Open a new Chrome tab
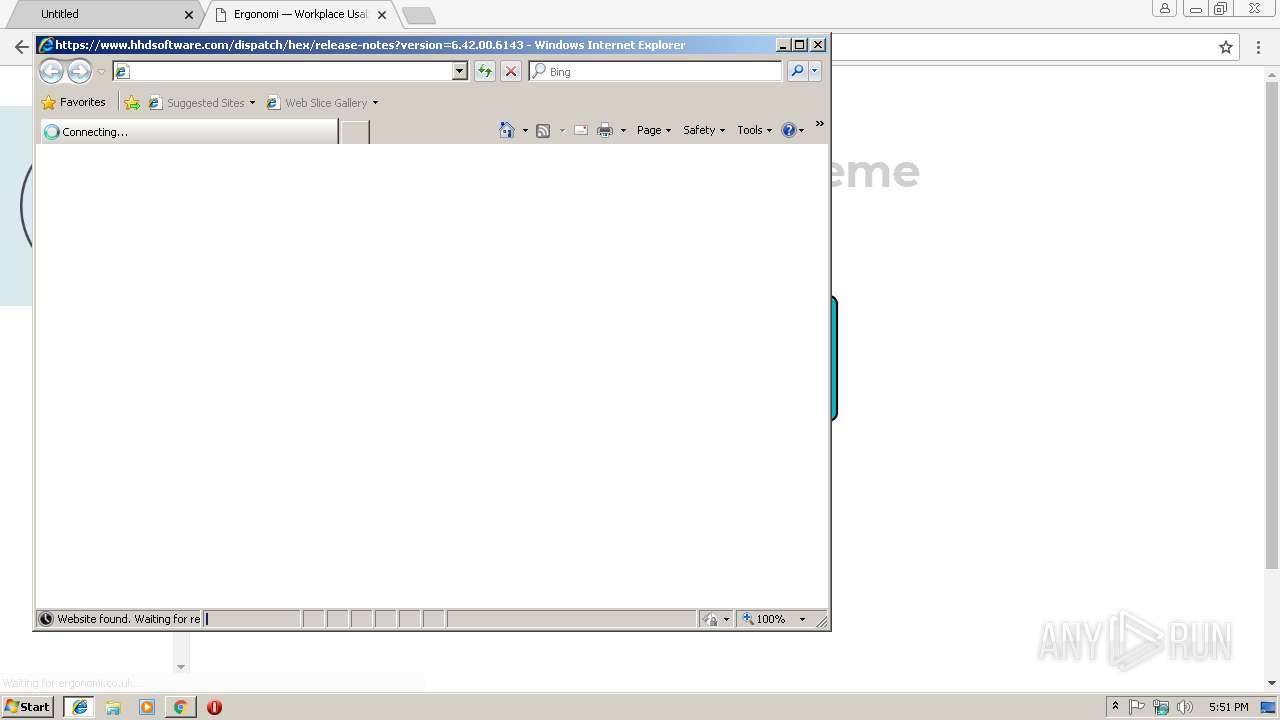The image size is (1280, 720). point(418,15)
